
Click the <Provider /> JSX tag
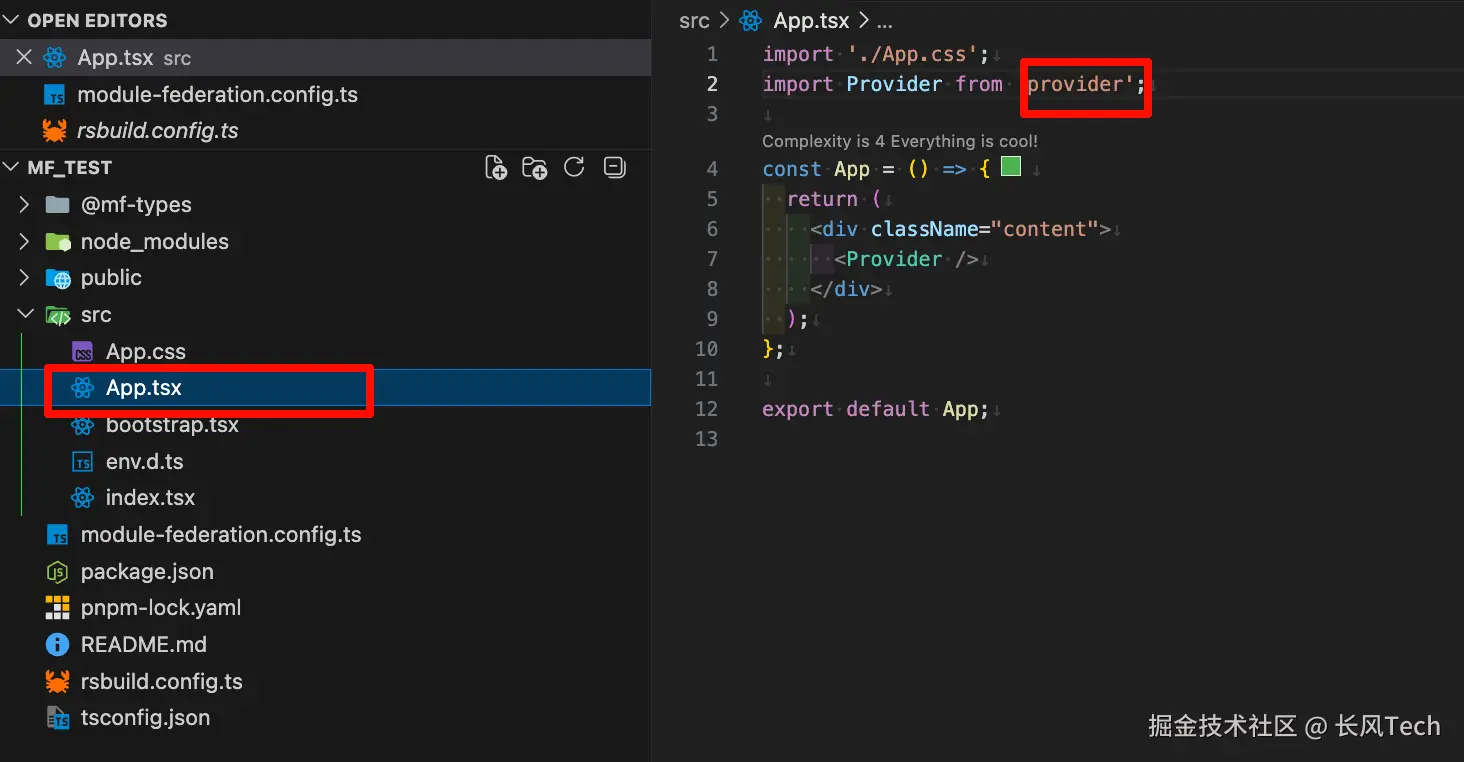pos(907,259)
